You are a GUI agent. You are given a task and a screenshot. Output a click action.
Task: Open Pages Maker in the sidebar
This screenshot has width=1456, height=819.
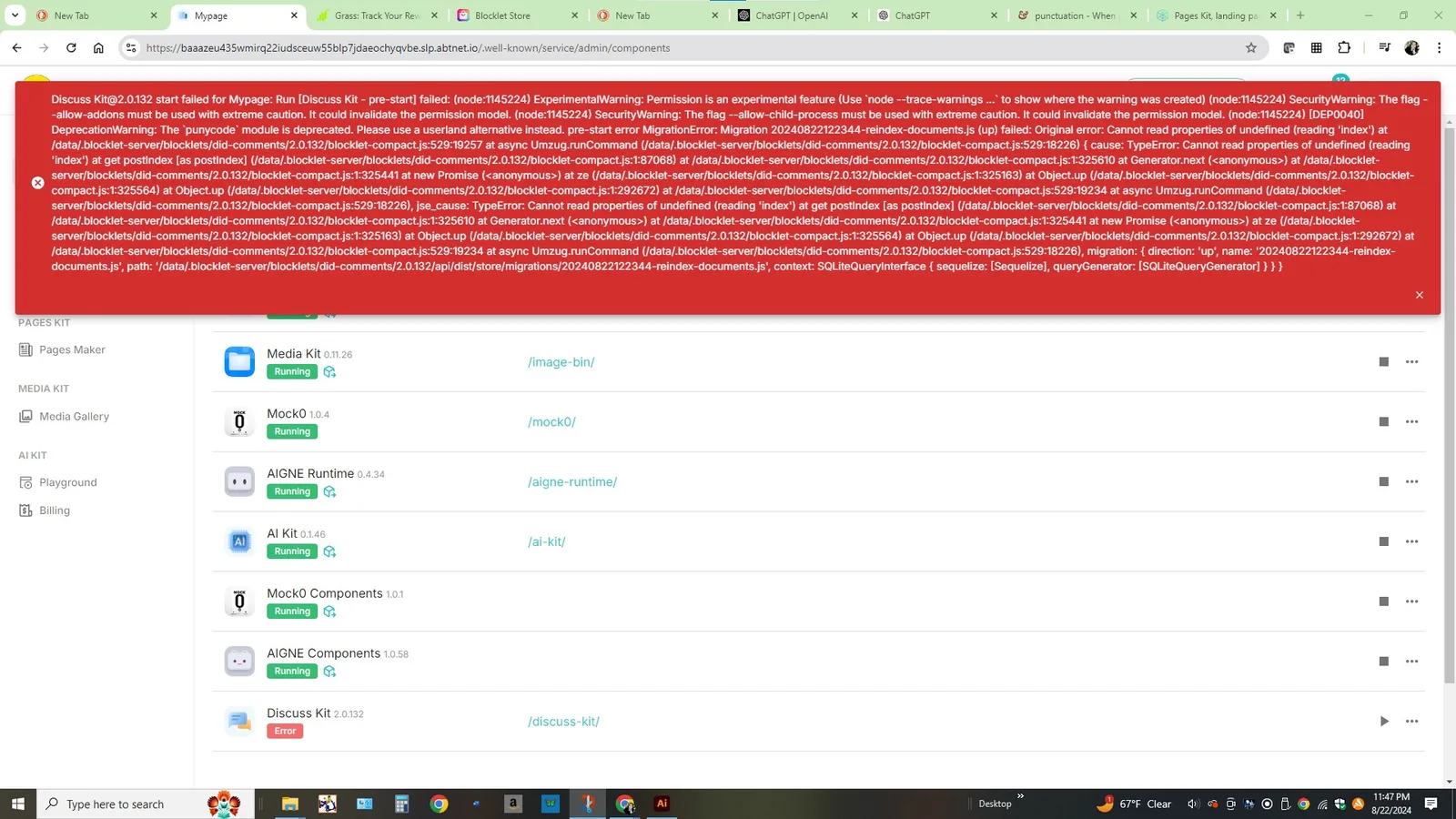(72, 350)
